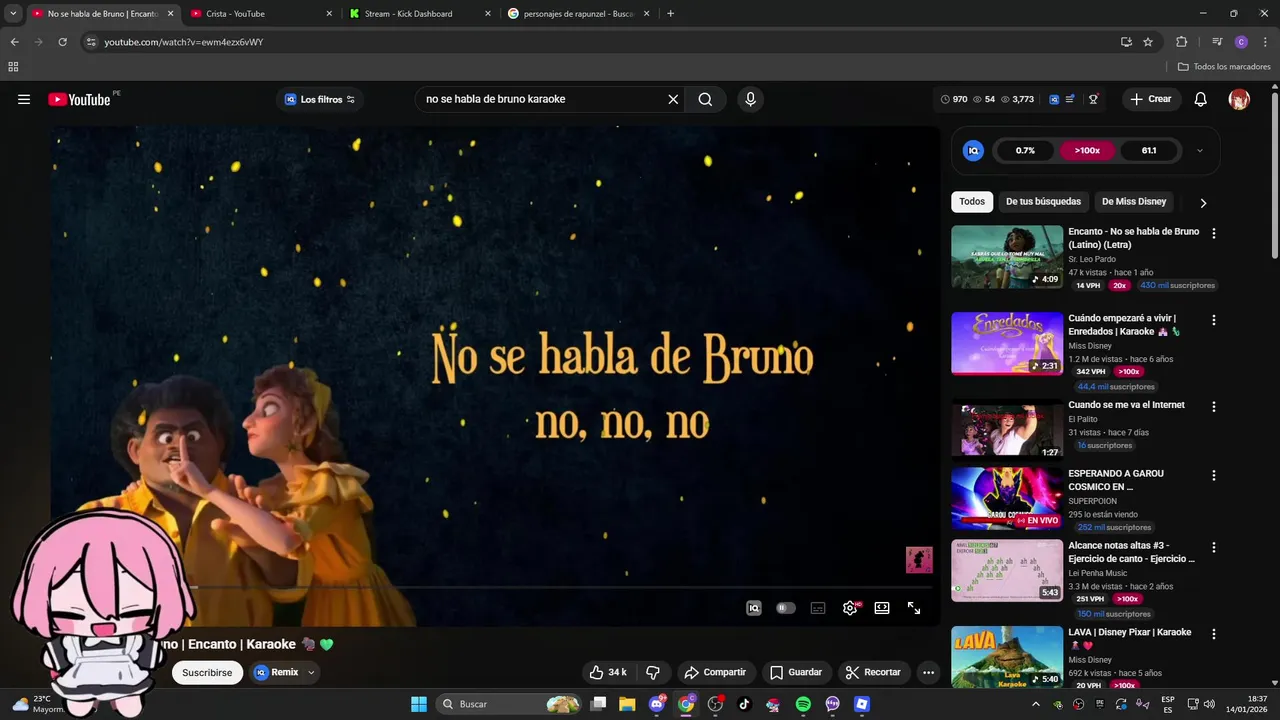Open a new browser tab
Screen dimensions: 1280x720
coord(670,14)
